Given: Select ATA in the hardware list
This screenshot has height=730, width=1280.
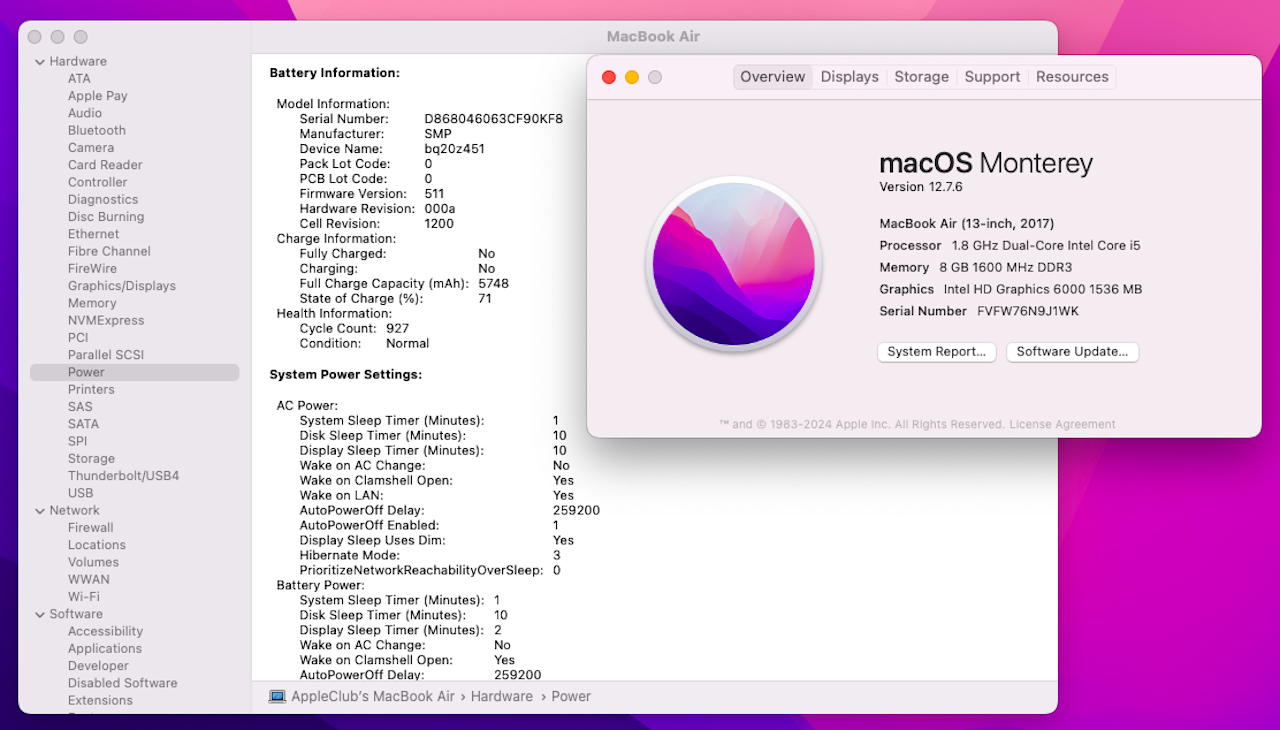Looking at the screenshot, I should (x=79, y=79).
